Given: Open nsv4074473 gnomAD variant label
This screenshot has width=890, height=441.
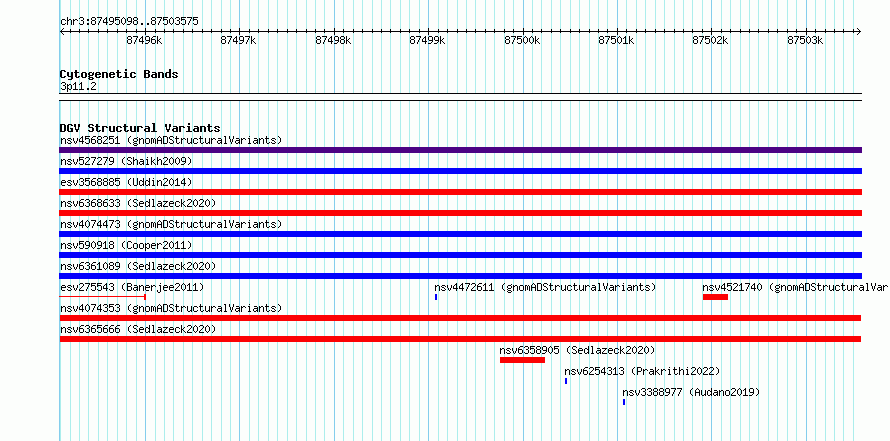Looking at the screenshot, I should tap(171, 224).
